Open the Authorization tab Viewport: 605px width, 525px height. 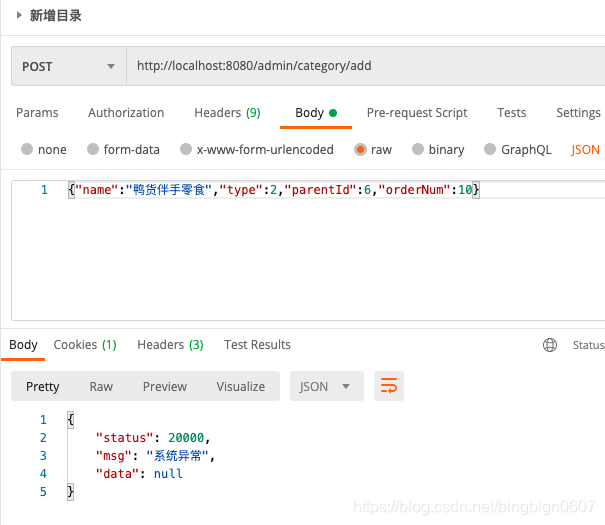coord(126,113)
